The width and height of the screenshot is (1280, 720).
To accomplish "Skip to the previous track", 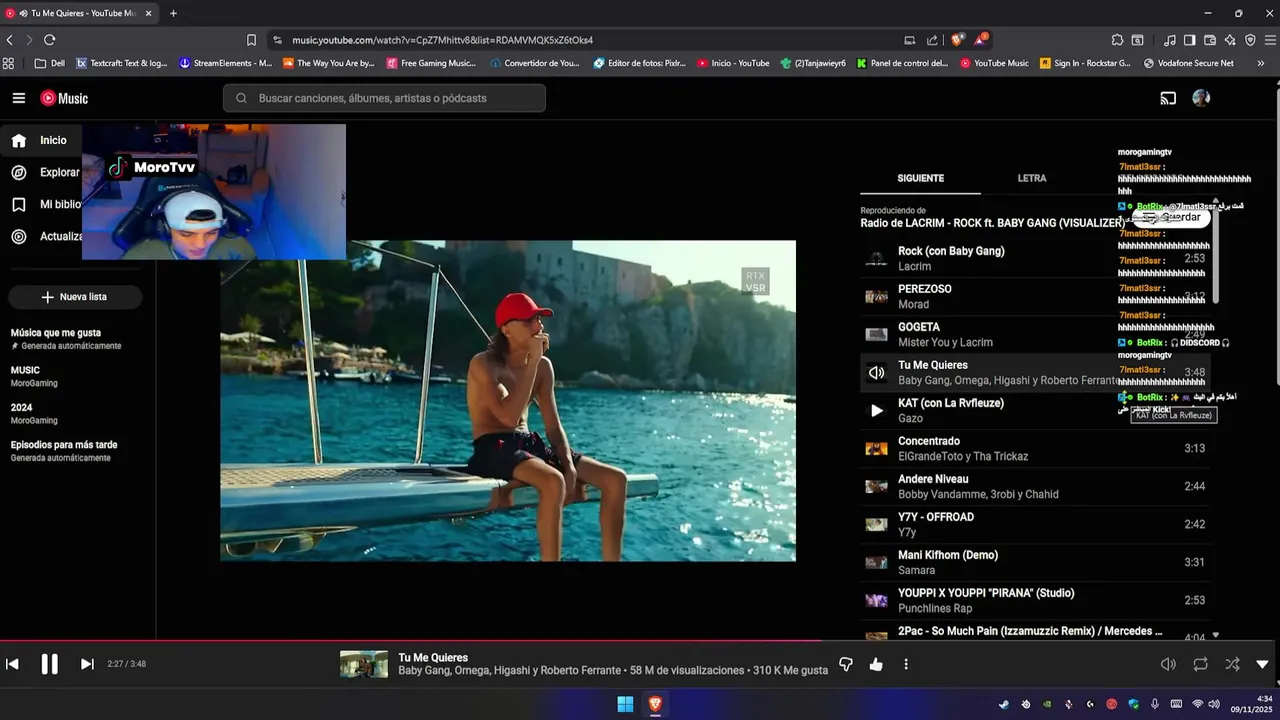I will [x=12, y=664].
